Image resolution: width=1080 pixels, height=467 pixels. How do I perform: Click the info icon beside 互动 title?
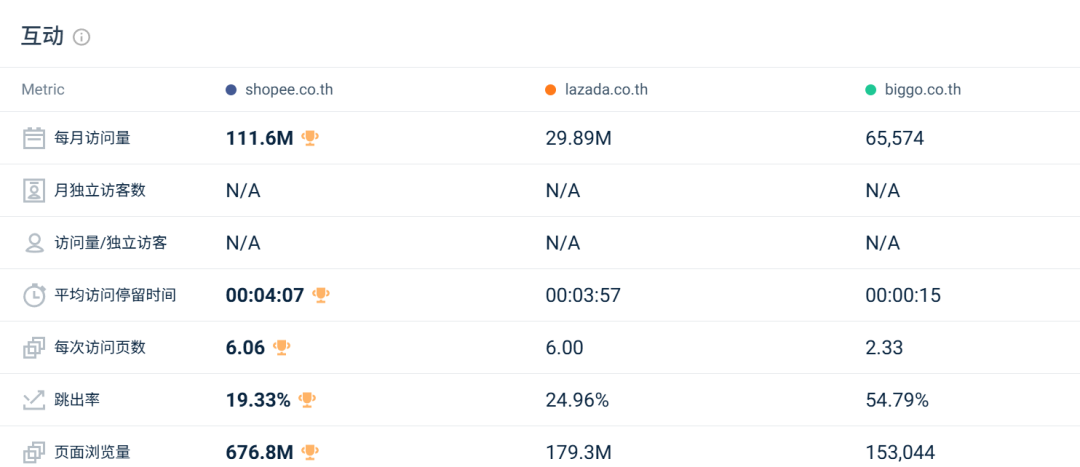click(81, 37)
